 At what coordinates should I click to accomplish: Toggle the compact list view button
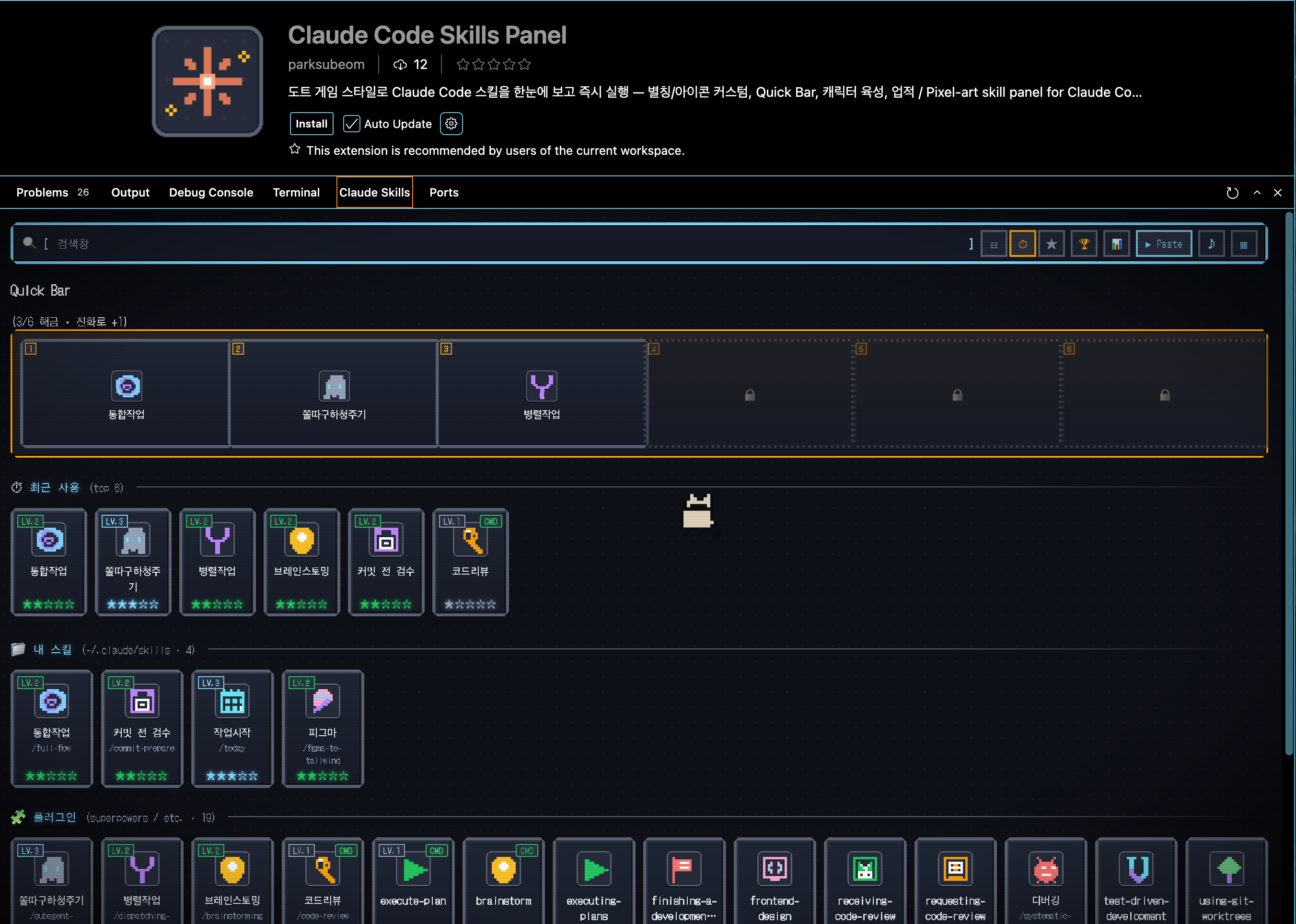tap(994, 244)
